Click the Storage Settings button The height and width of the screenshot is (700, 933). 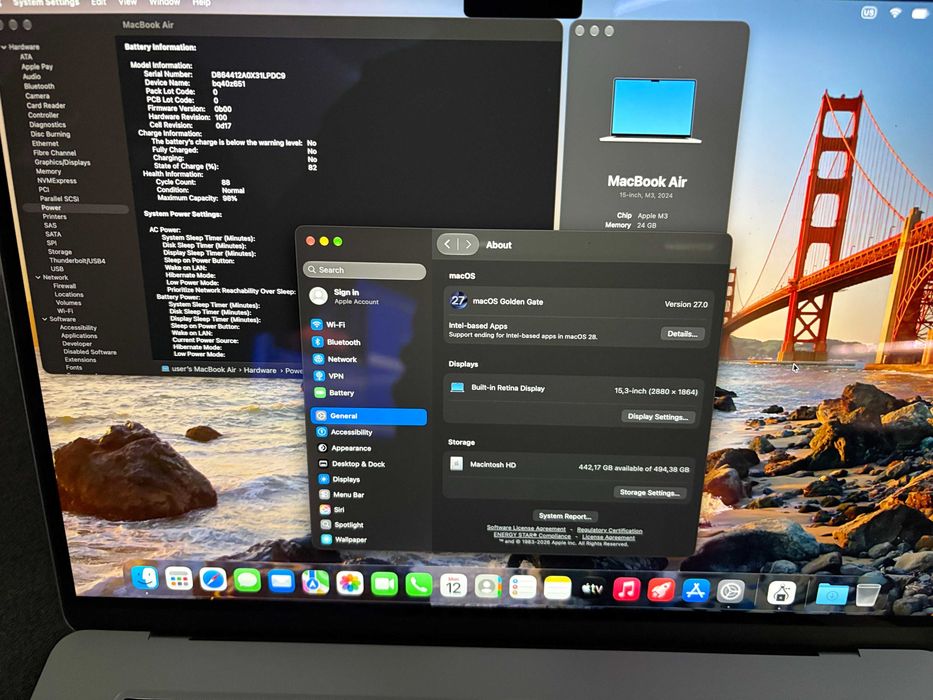click(x=649, y=492)
